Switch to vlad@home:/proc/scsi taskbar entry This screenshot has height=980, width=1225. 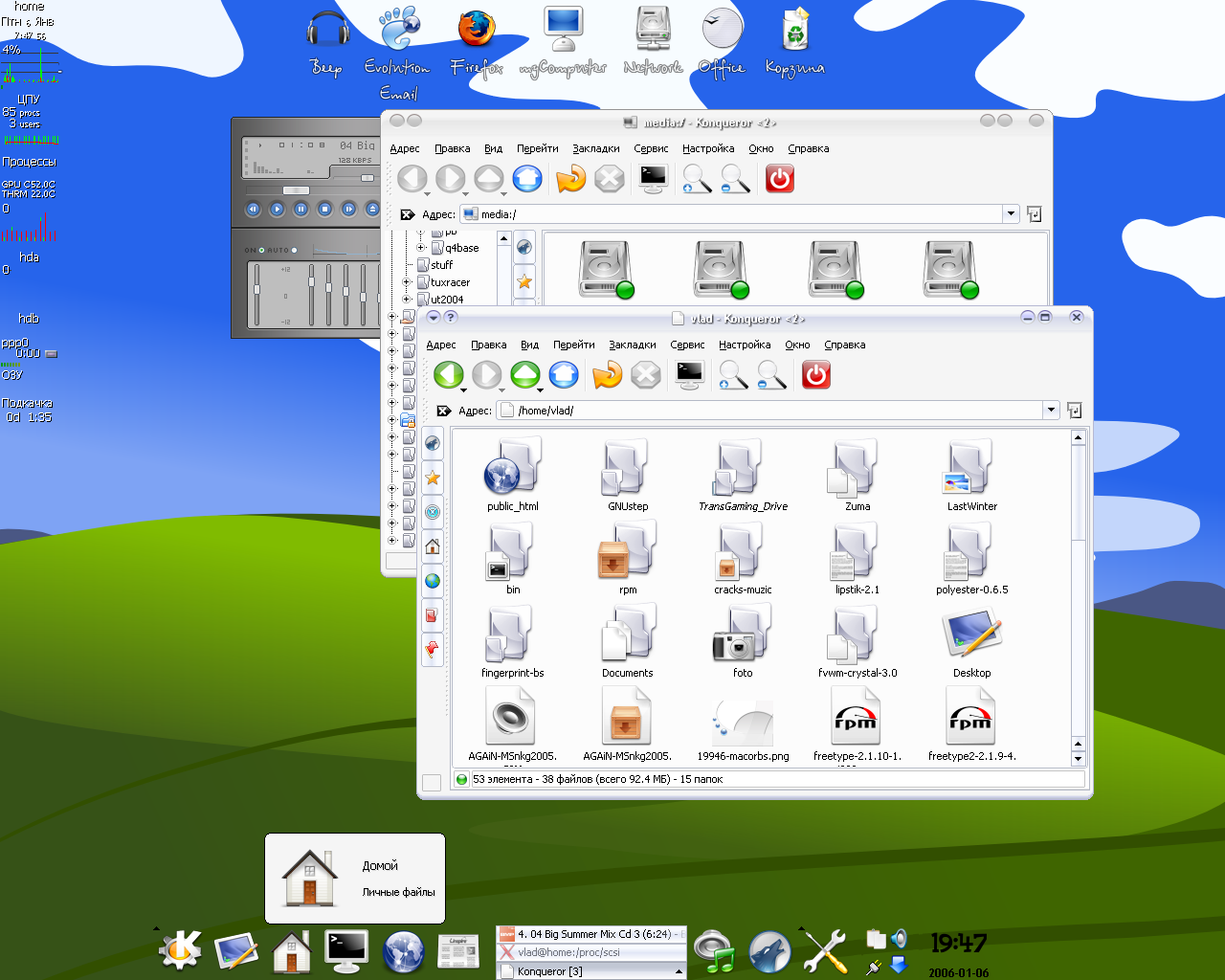coord(591,952)
